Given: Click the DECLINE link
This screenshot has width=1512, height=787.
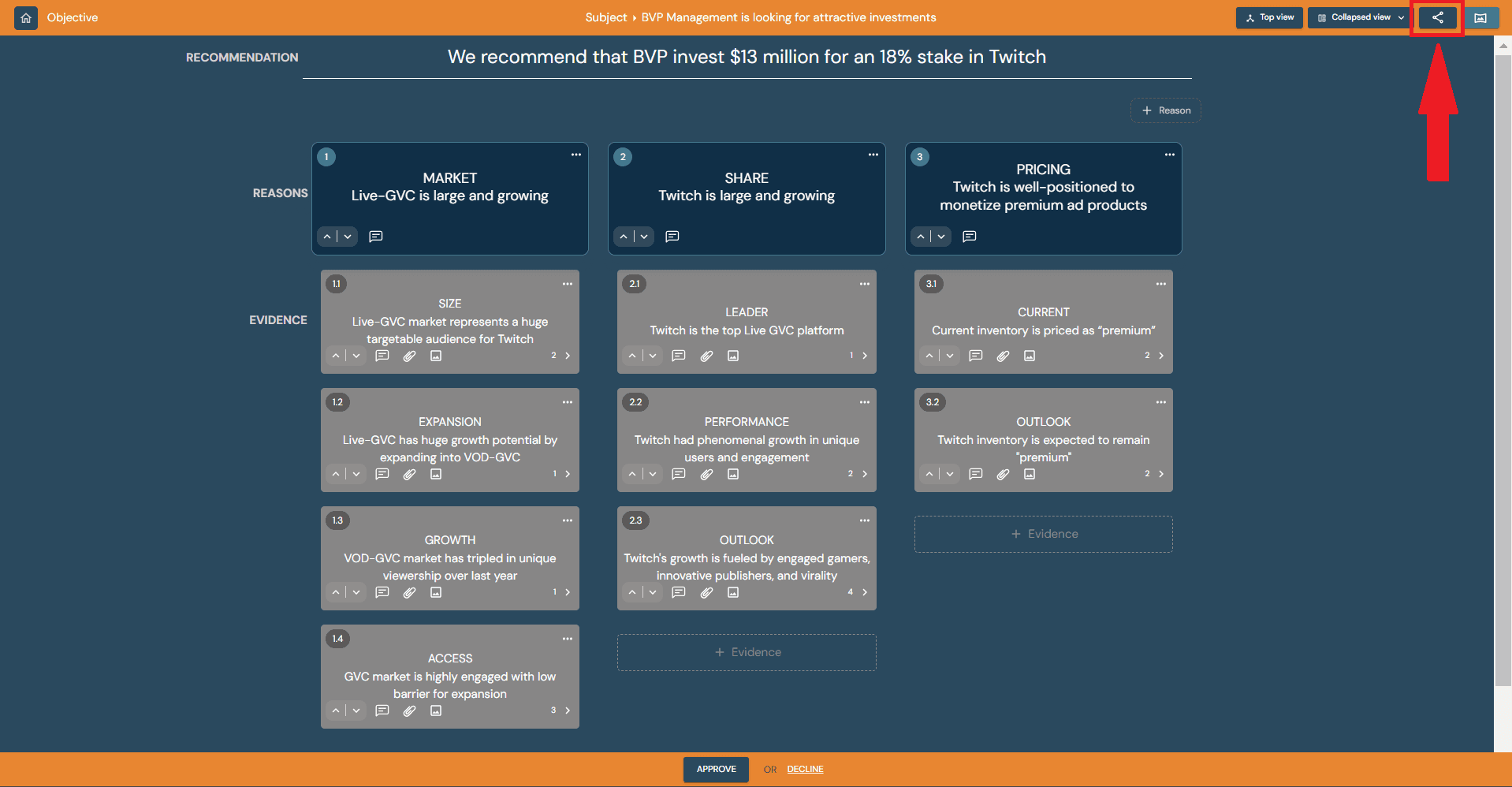Looking at the screenshot, I should pyautogui.click(x=805, y=770).
